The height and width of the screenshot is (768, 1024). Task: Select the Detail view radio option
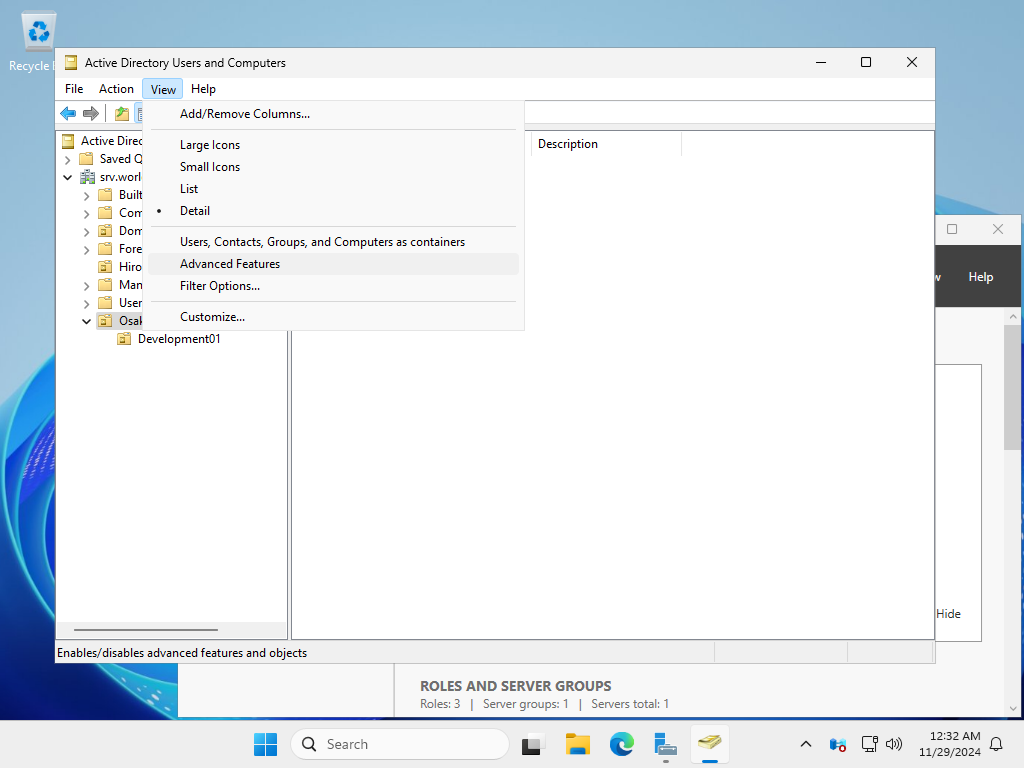coord(195,211)
